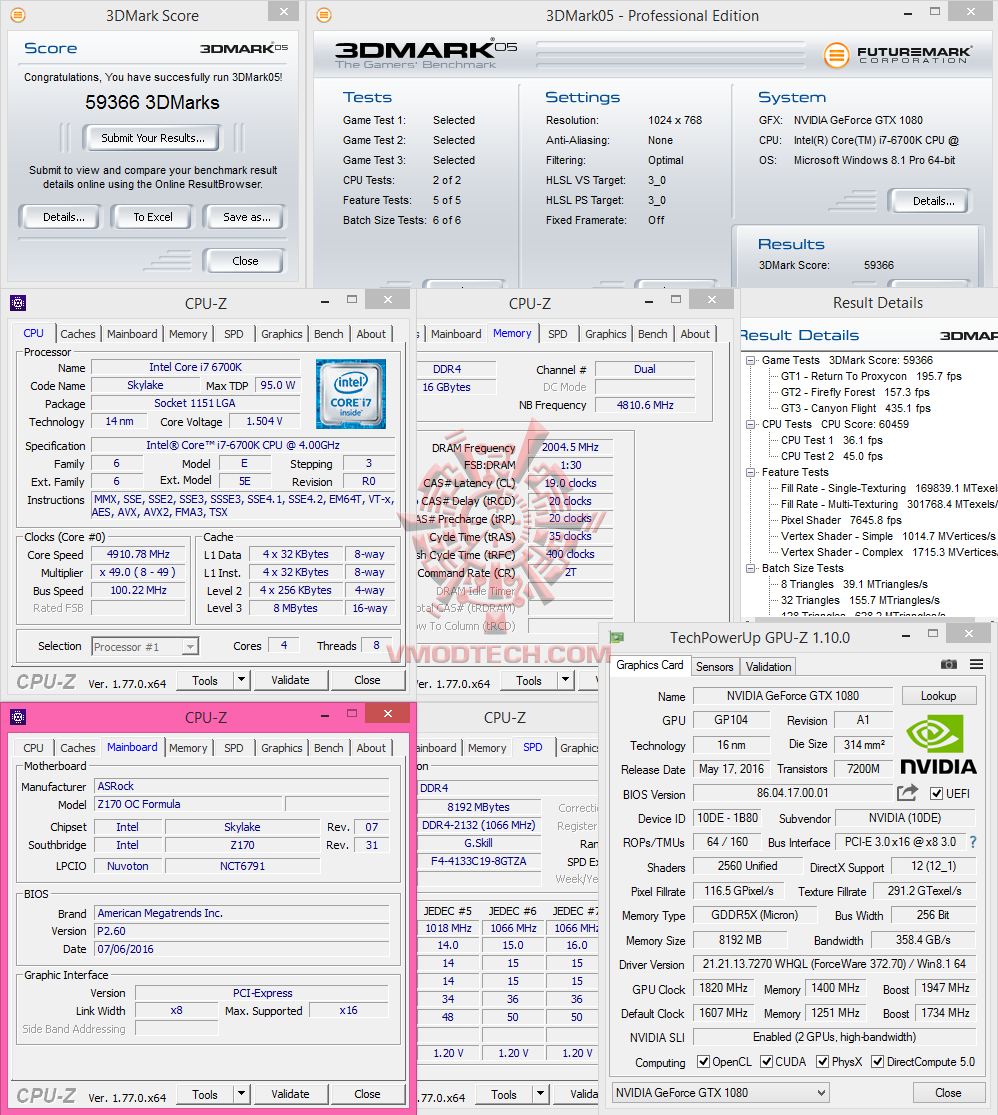Switch to Graphics tab in the Mainboard CPU-Z window
998x1115 pixels.
(282, 747)
